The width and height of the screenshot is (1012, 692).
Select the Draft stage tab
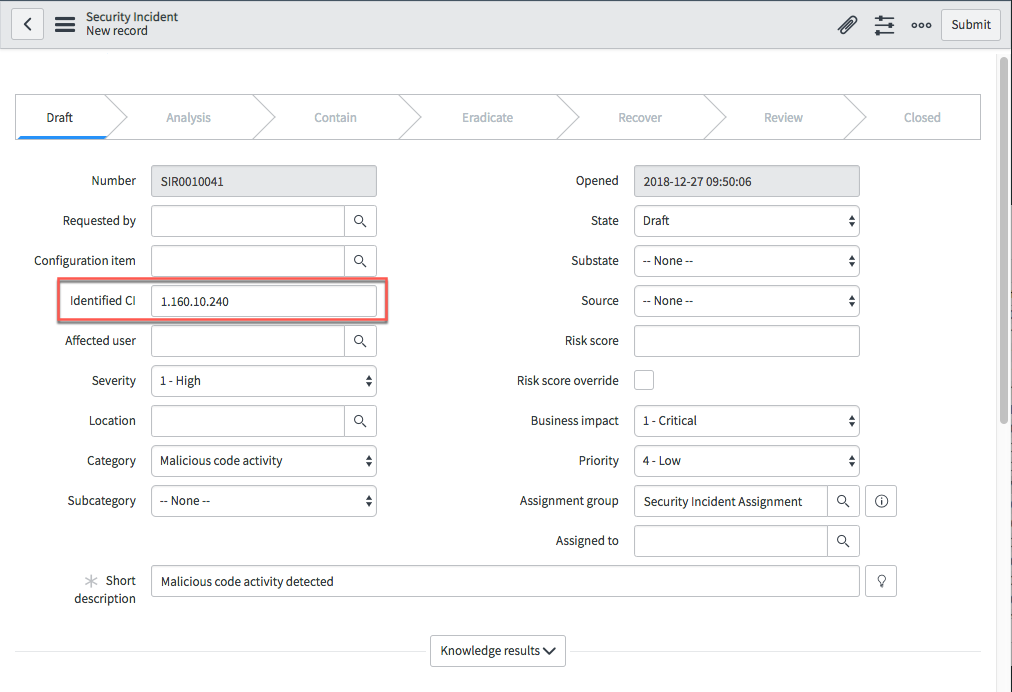click(60, 117)
